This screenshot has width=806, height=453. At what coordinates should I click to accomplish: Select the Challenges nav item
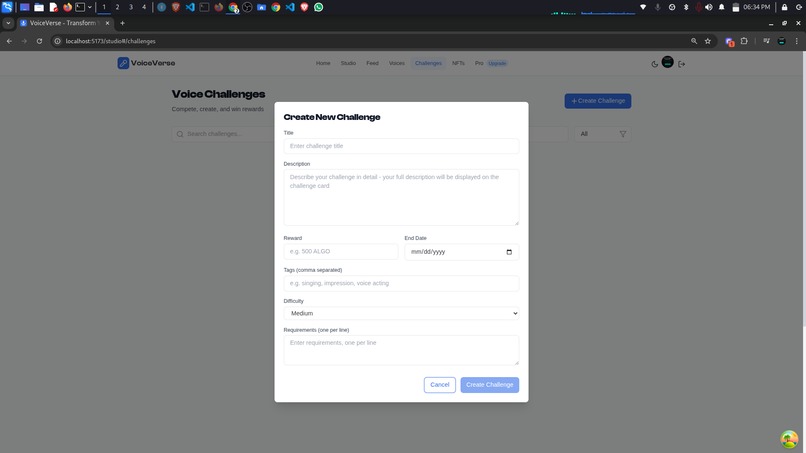pos(428,63)
